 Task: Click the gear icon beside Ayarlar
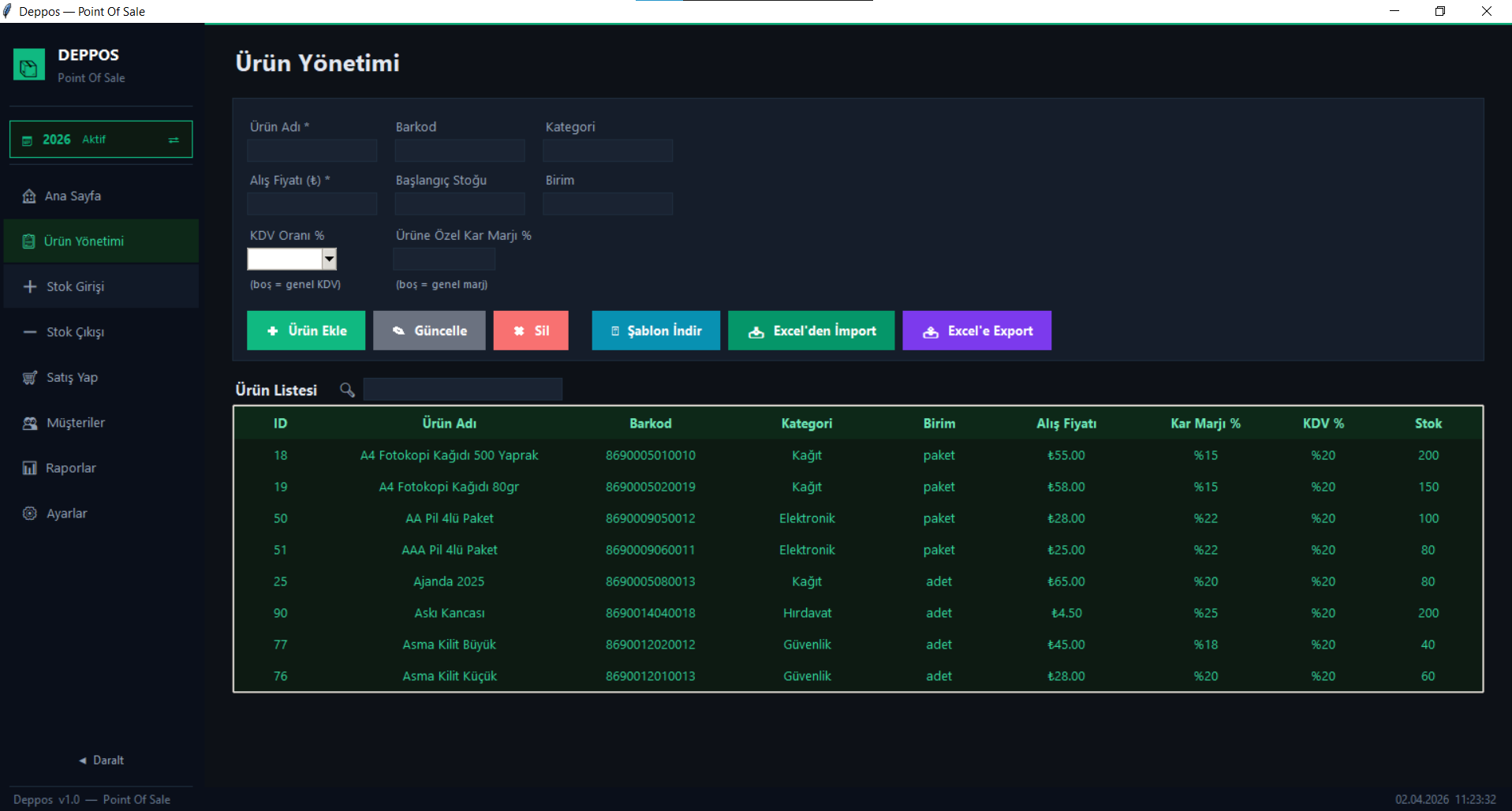(x=30, y=514)
